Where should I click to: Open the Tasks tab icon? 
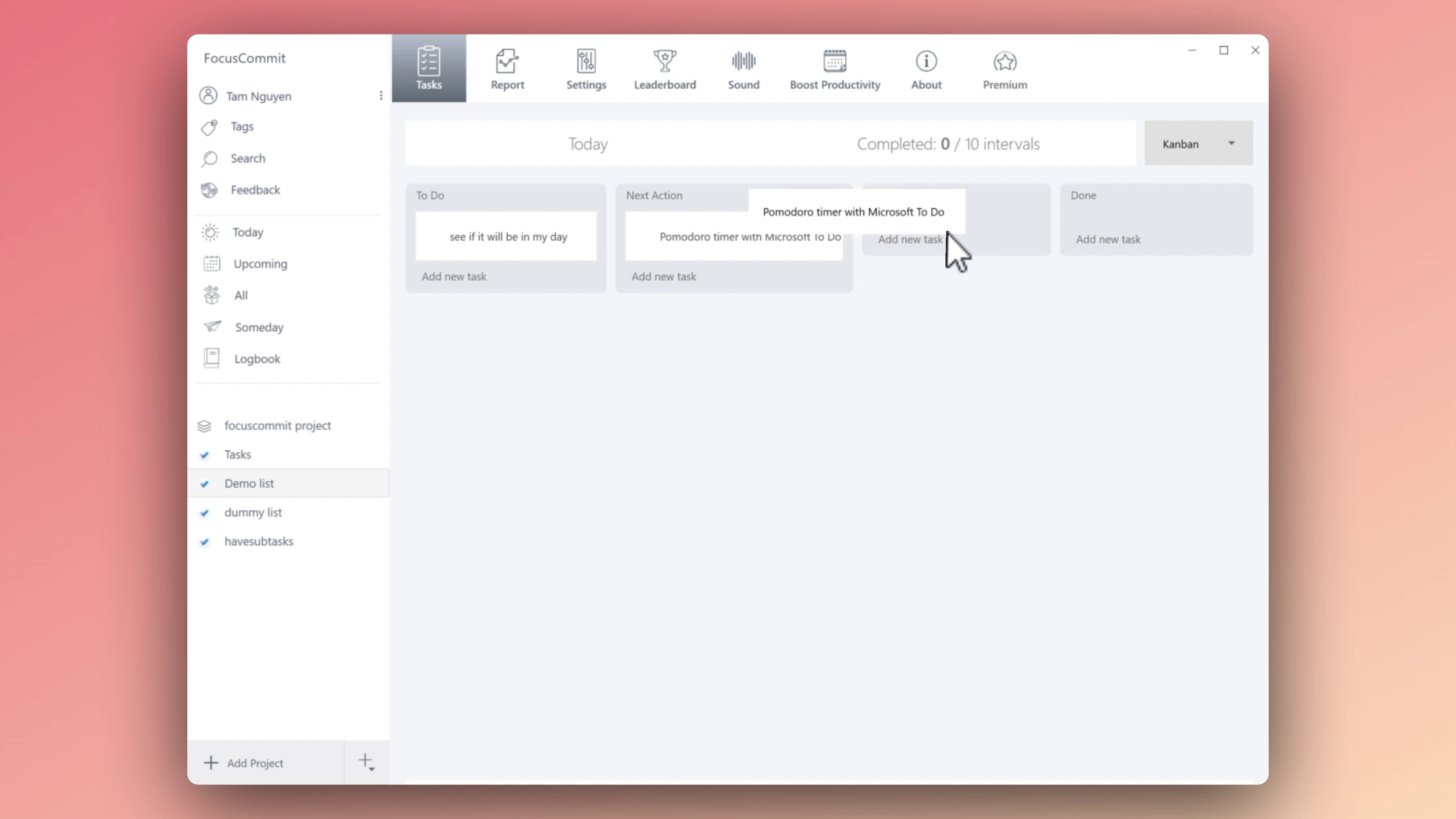[428, 61]
